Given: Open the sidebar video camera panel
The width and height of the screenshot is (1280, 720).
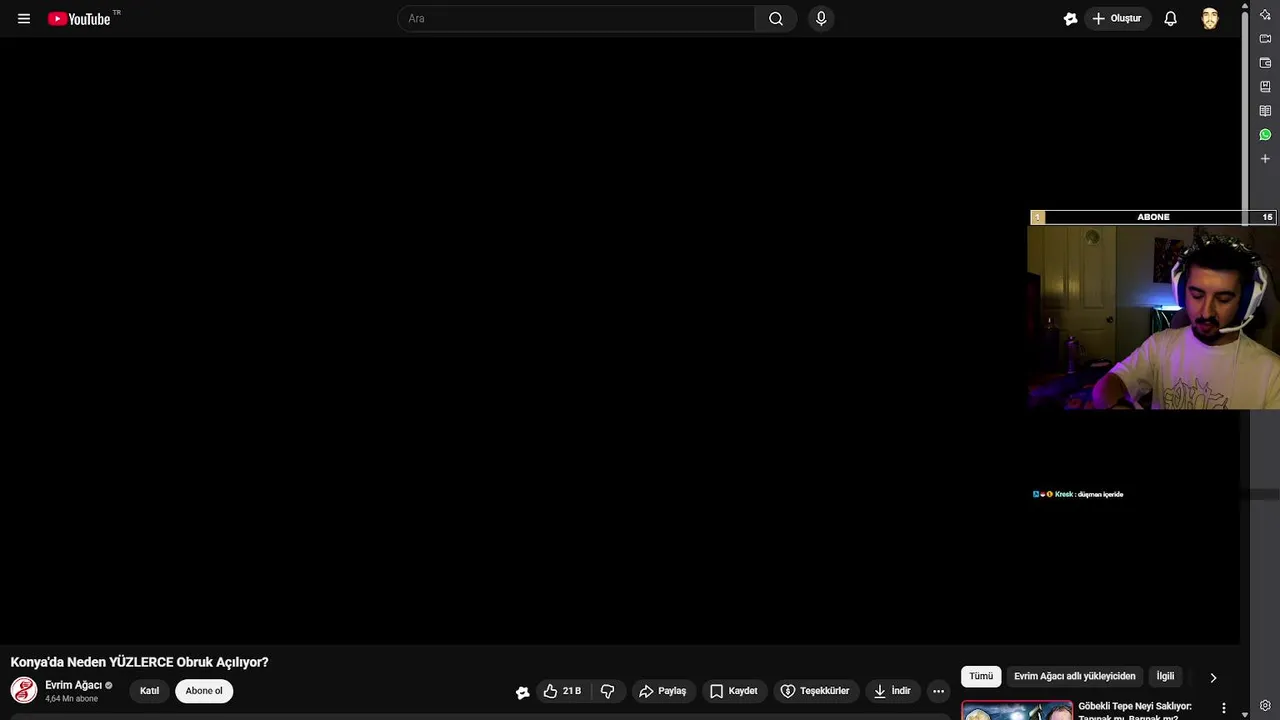Looking at the screenshot, I should click(x=1265, y=39).
